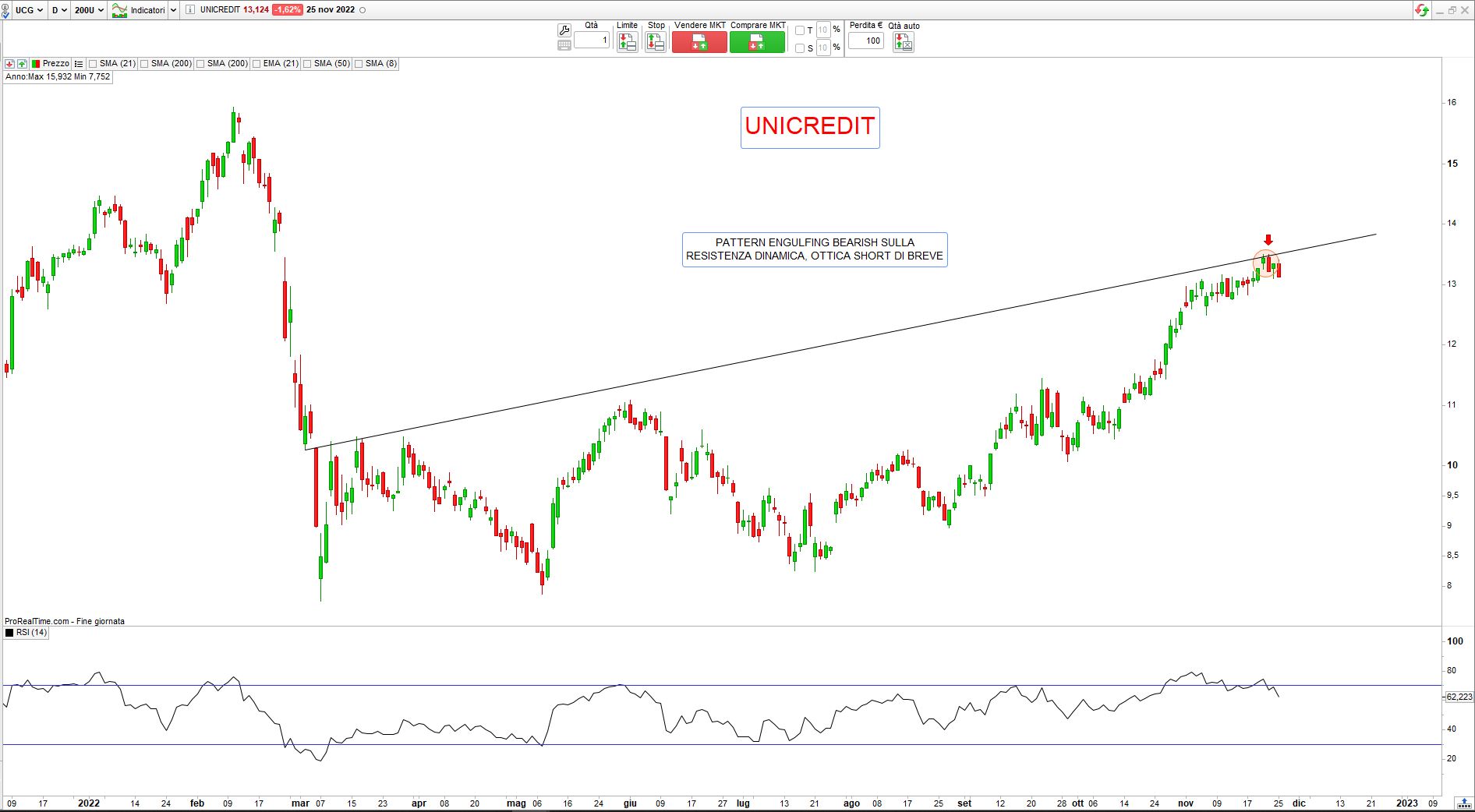Click the red down-arrow panel icon
The height and width of the screenshot is (812, 1475).
pyautogui.click(x=9, y=64)
